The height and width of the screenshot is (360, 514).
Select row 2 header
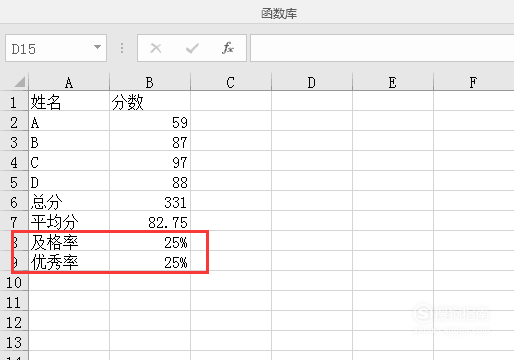(x=14, y=121)
